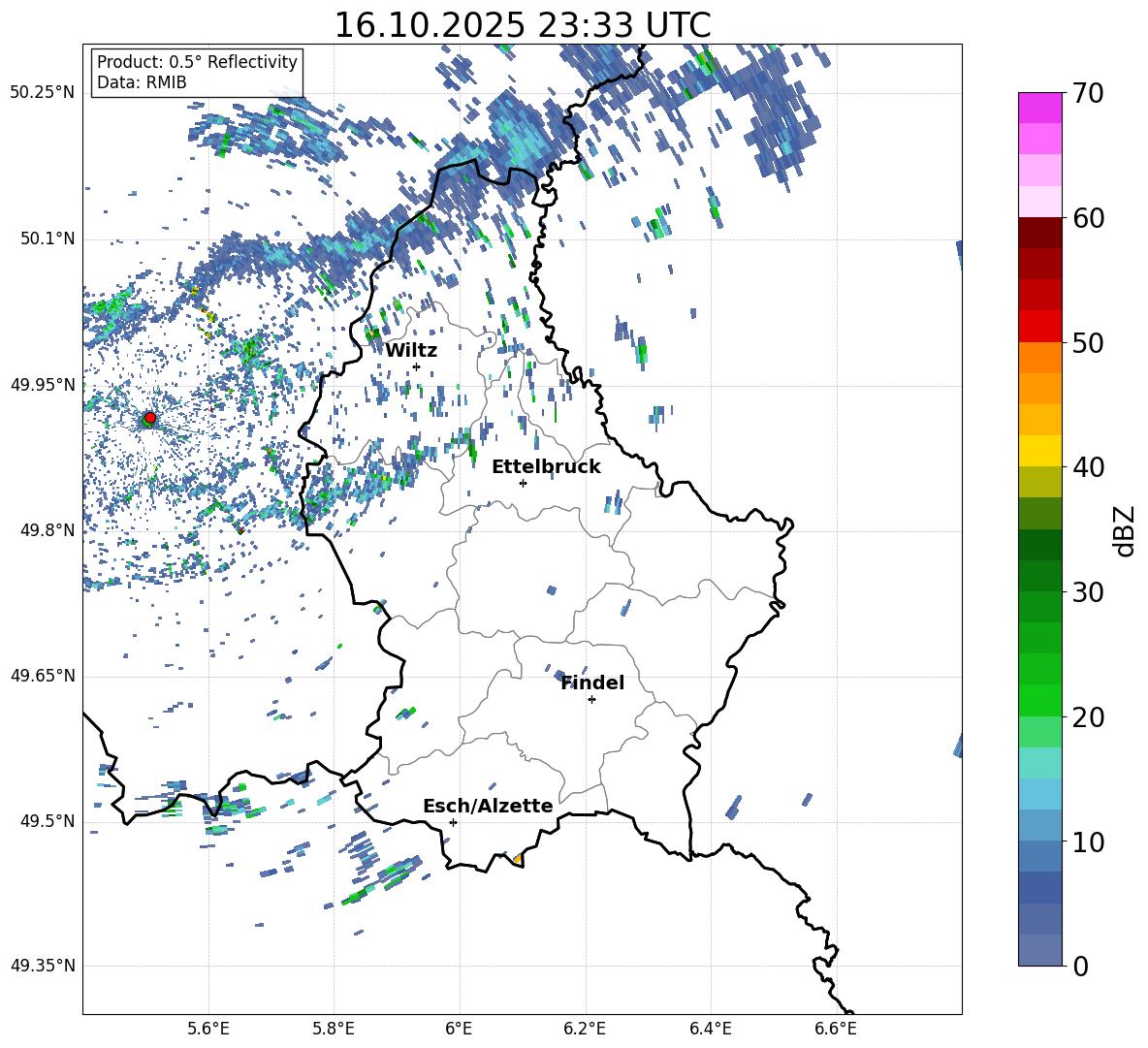The image size is (1148, 1048).
Task: Click the 49.95°N latitude label
Action: [43, 385]
